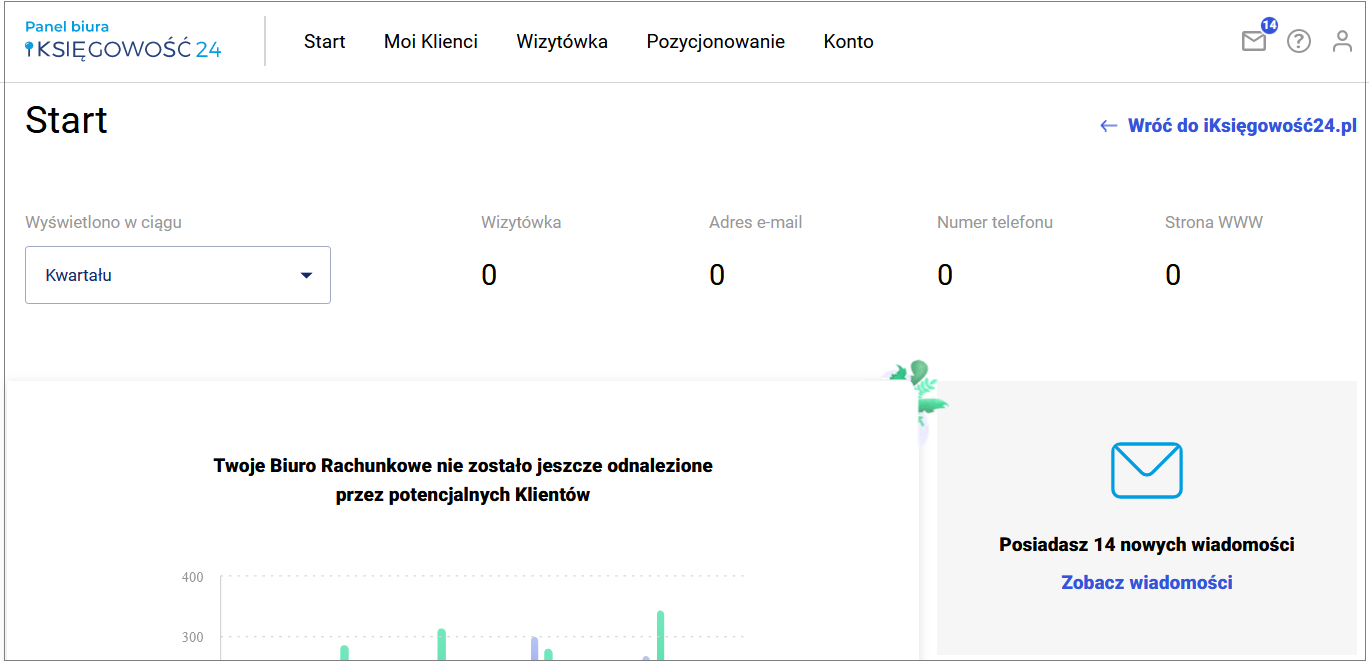Viewport: 1369px width, 662px height.
Task: Click the Numer telefonu counter value
Action: [x=945, y=275]
